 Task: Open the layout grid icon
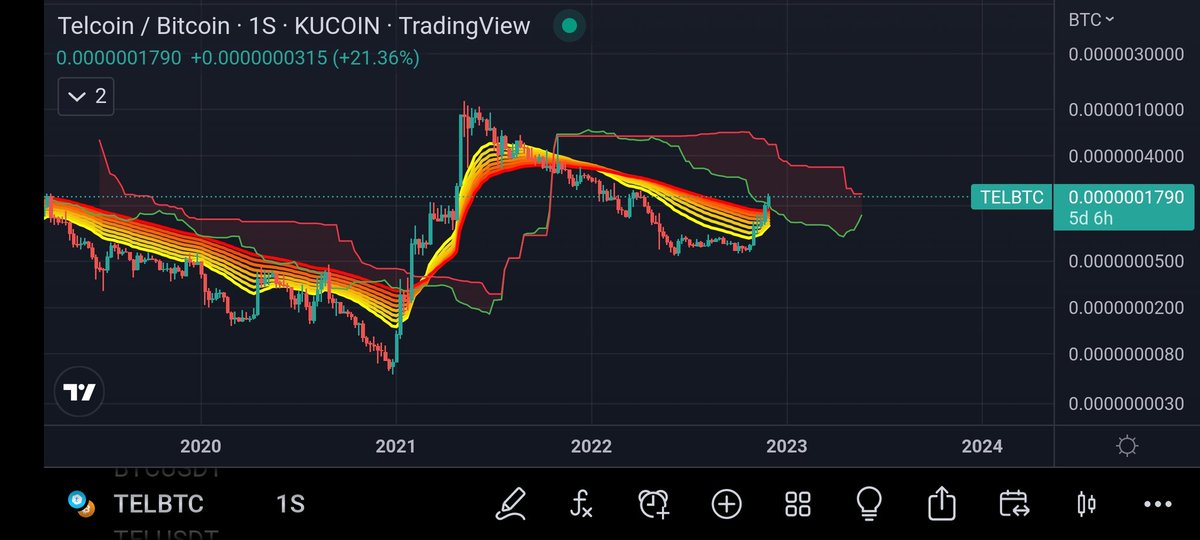797,503
